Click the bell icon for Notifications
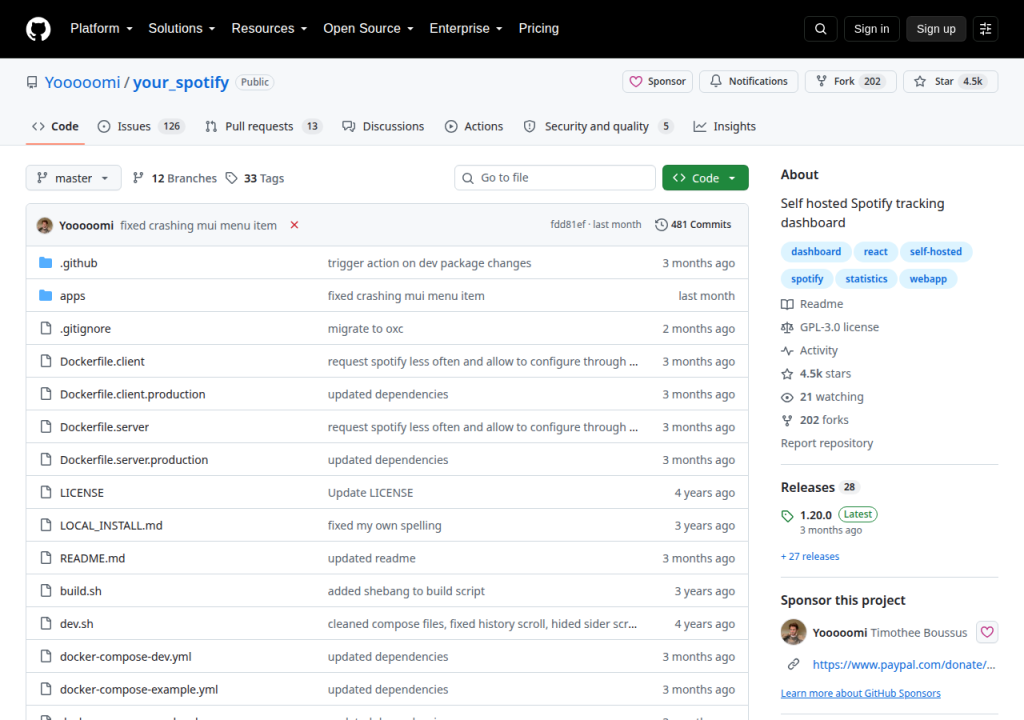1024x720 pixels. 716,81
